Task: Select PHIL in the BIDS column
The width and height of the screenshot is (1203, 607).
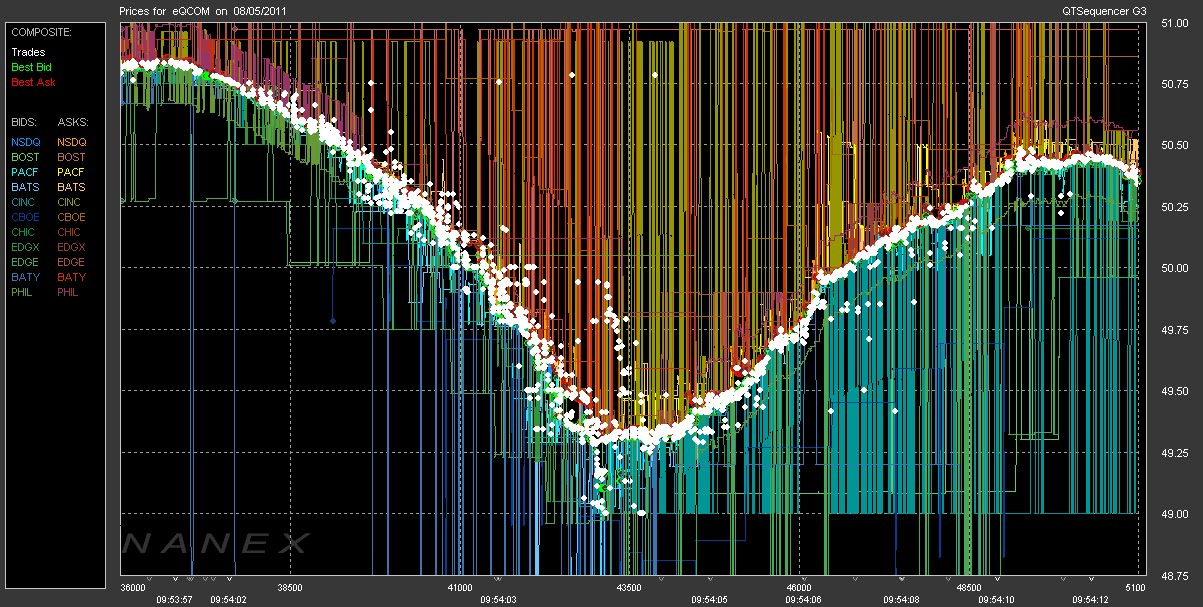Action: coord(23,292)
